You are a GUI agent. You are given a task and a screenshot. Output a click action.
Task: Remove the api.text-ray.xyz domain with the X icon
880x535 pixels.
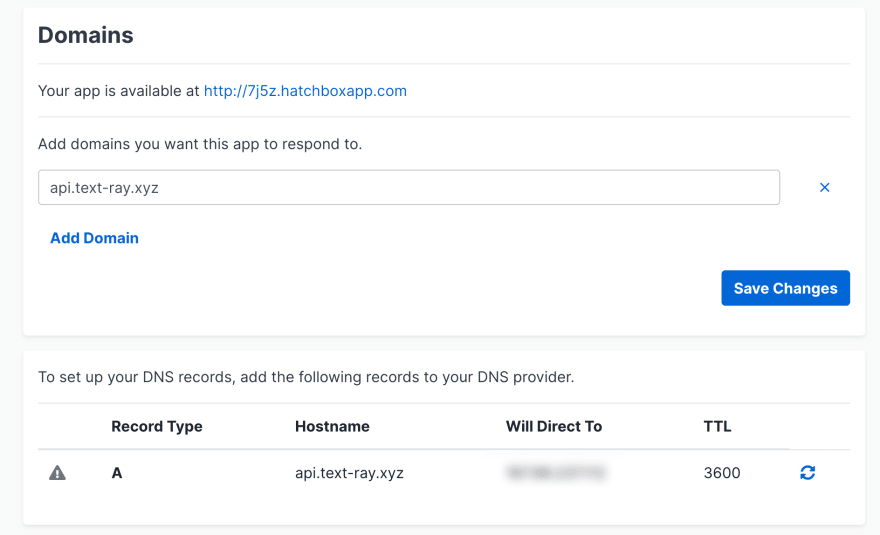click(824, 188)
